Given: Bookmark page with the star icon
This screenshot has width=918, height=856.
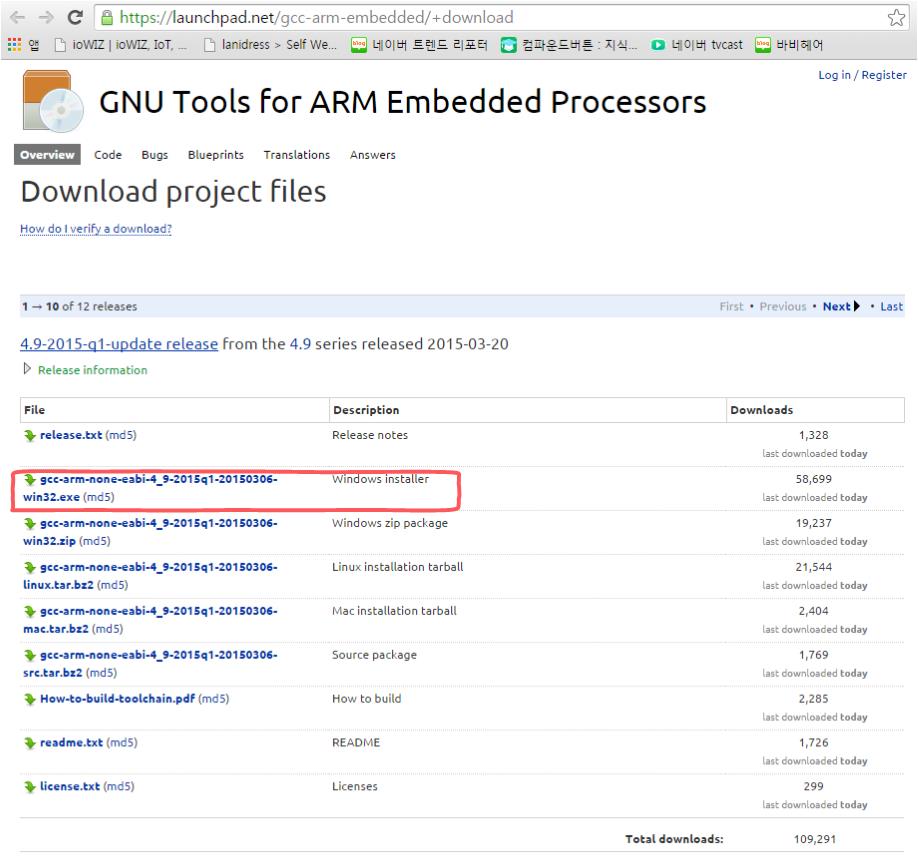Looking at the screenshot, I should 896,18.
